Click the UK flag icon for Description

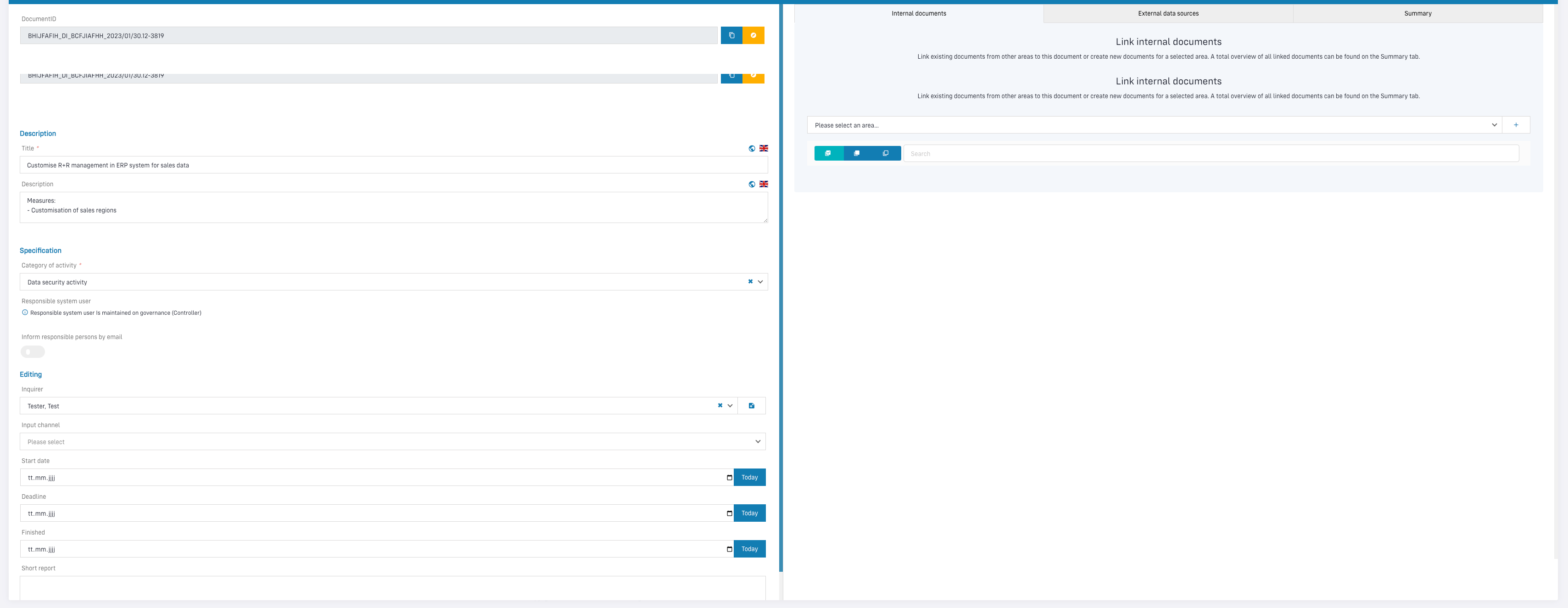click(x=763, y=184)
